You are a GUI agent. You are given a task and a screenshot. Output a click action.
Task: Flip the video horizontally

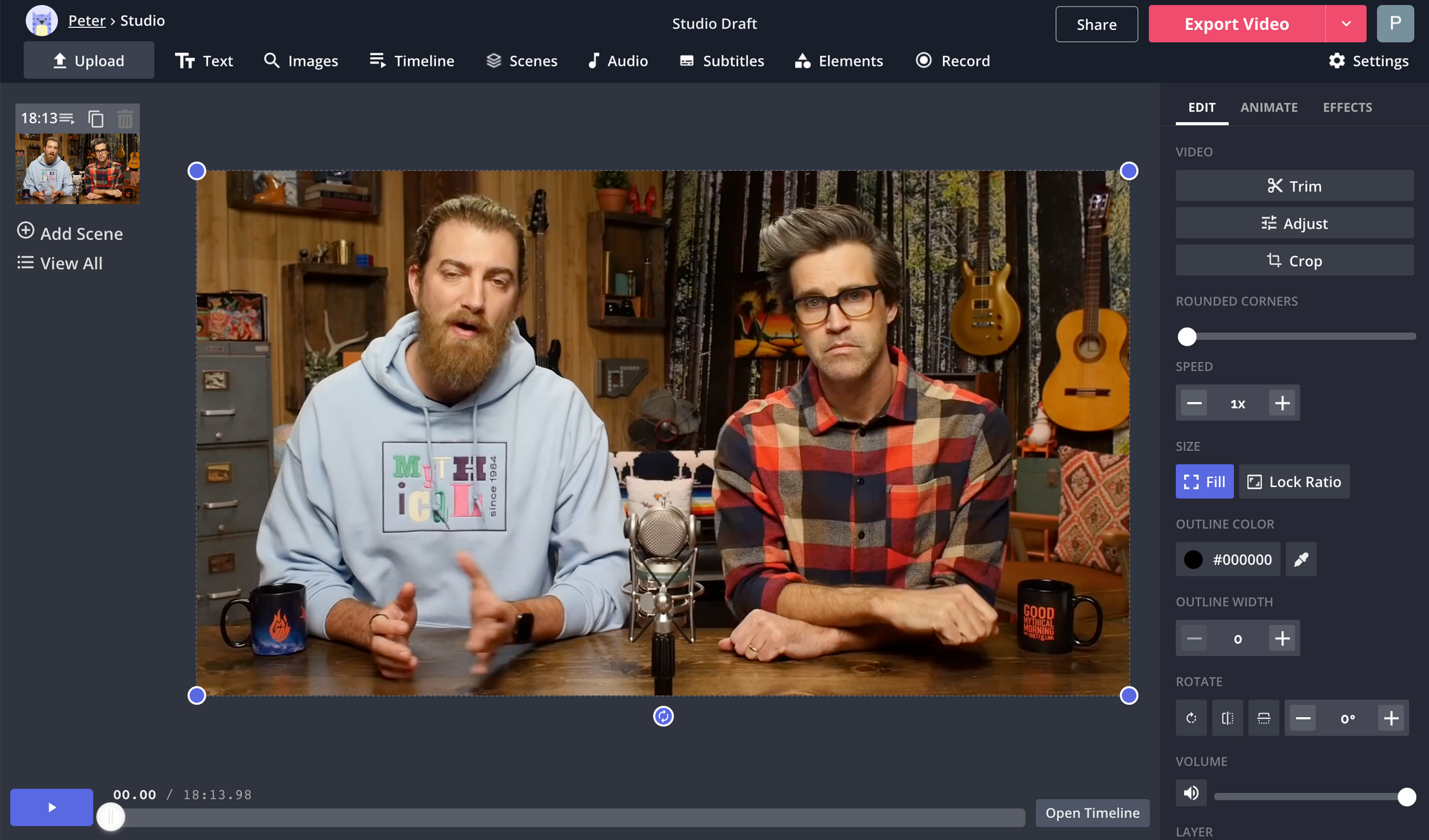1228,718
